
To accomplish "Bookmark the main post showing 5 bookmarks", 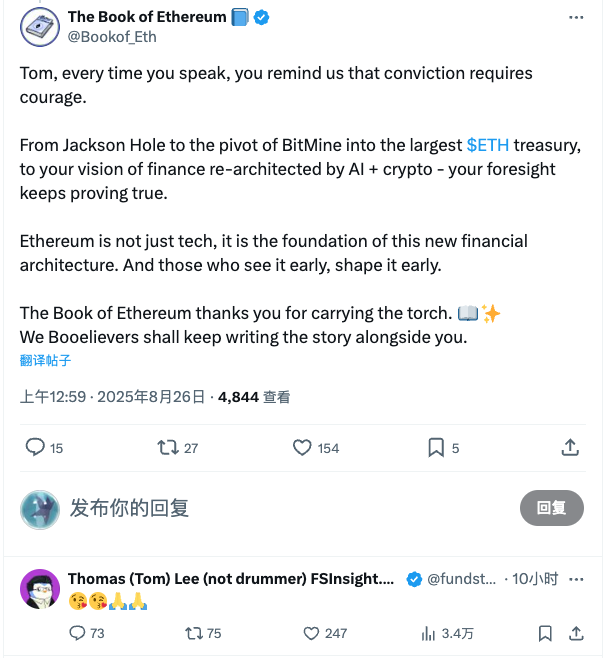I will point(436,448).
